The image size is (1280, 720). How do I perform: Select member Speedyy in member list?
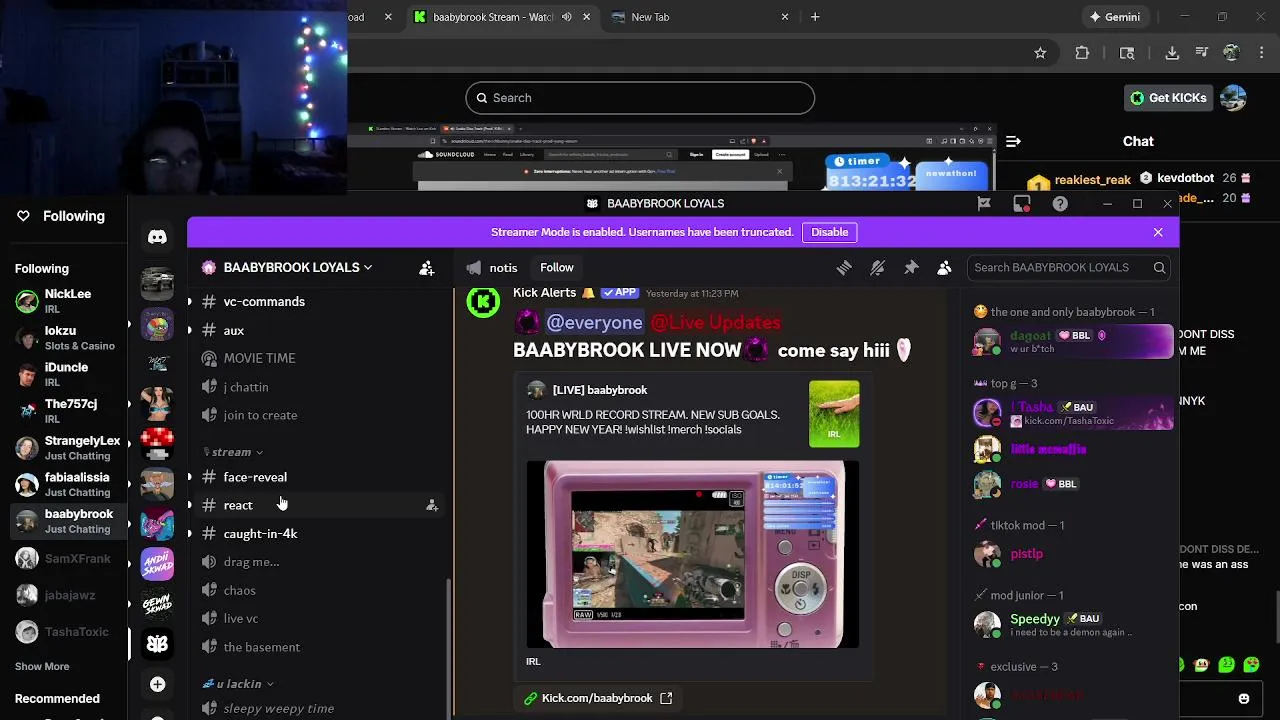pos(1072,625)
